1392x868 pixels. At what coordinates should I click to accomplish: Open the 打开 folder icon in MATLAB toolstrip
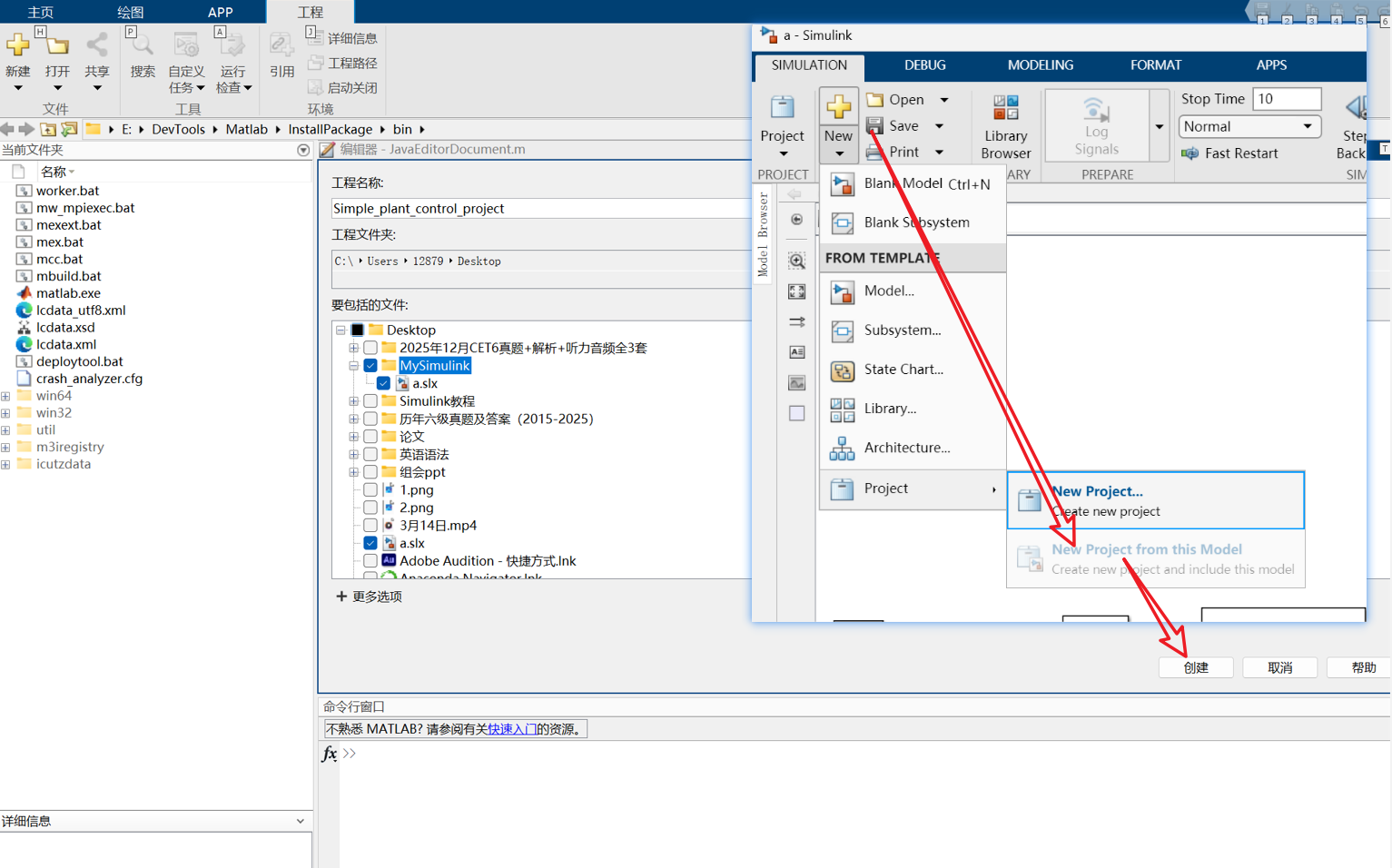pos(57,44)
